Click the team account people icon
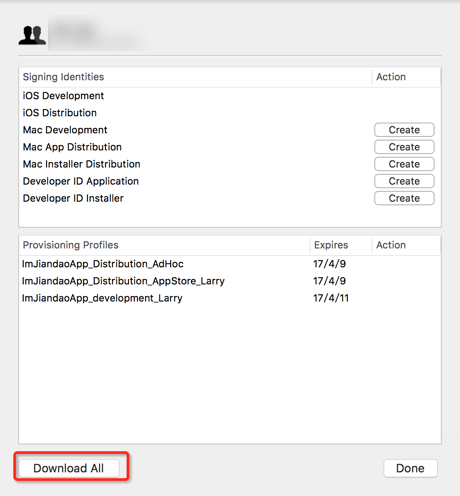 (x=32, y=35)
